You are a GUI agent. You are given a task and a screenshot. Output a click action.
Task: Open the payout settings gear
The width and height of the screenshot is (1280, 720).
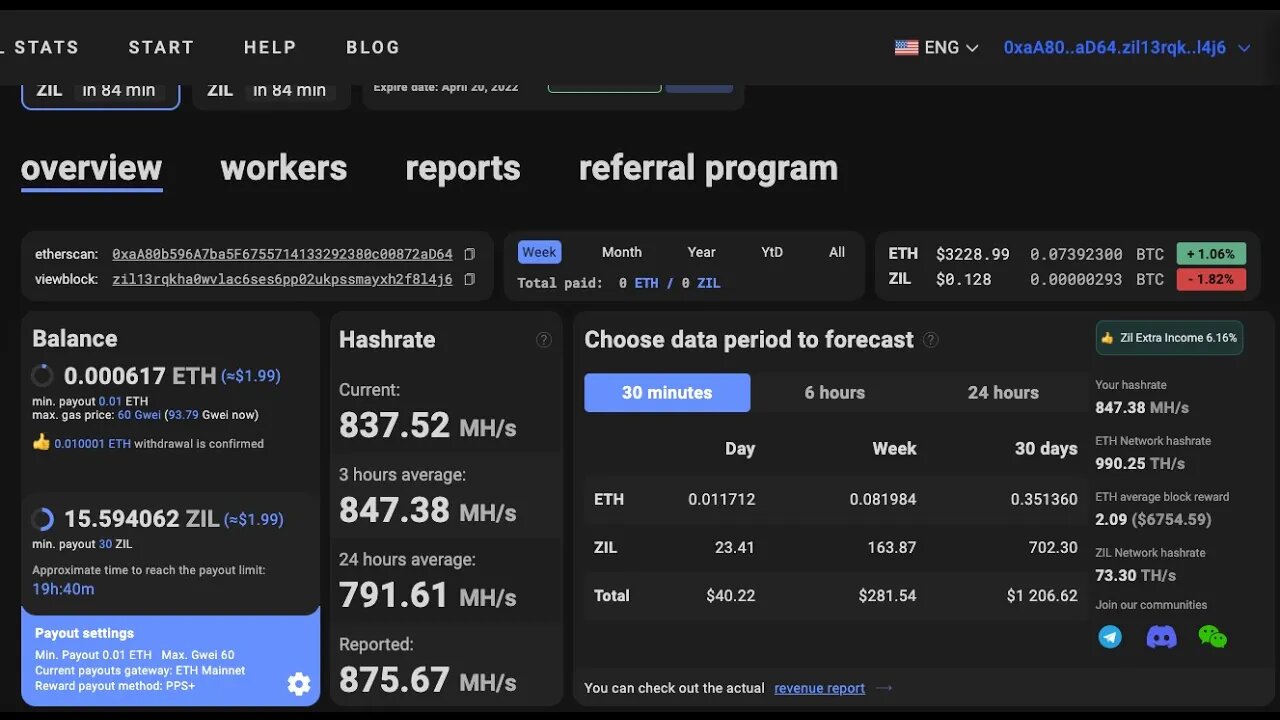(x=298, y=684)
